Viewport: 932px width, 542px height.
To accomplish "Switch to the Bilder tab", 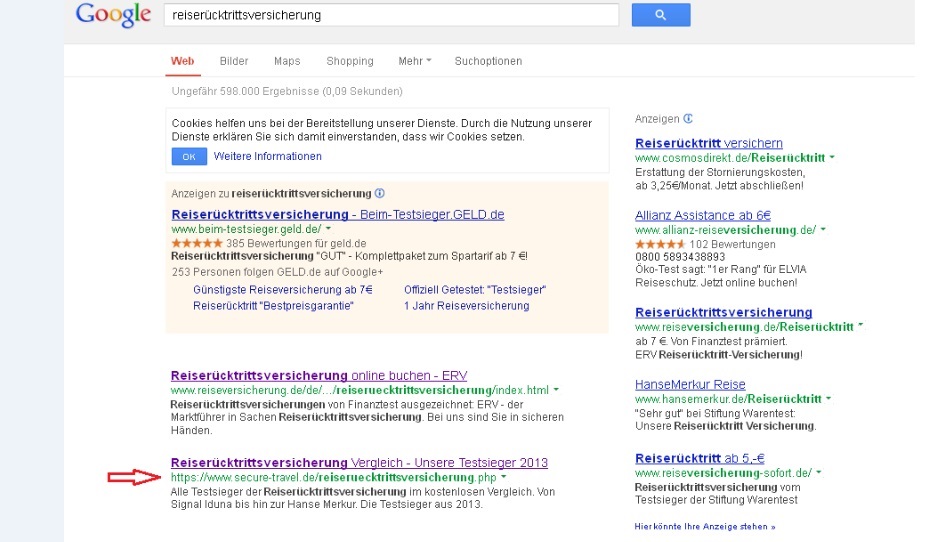I will pyautogui.click(x=234, y=61).
